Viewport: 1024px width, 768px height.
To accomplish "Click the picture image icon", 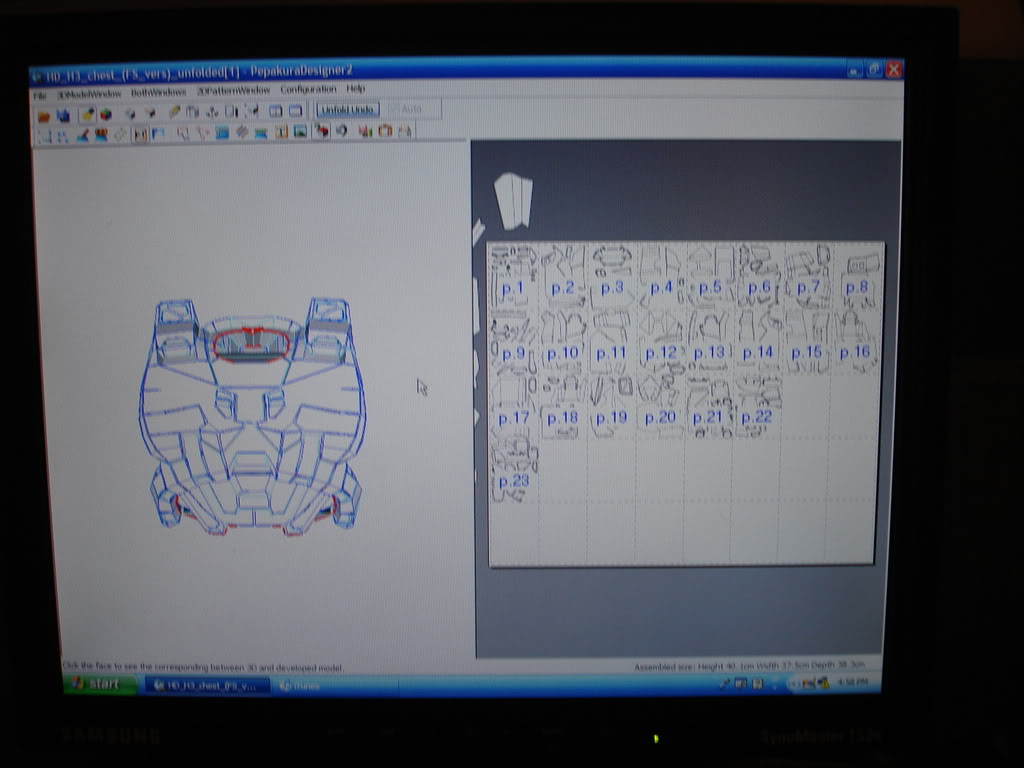I will click(x=300, y=131).
